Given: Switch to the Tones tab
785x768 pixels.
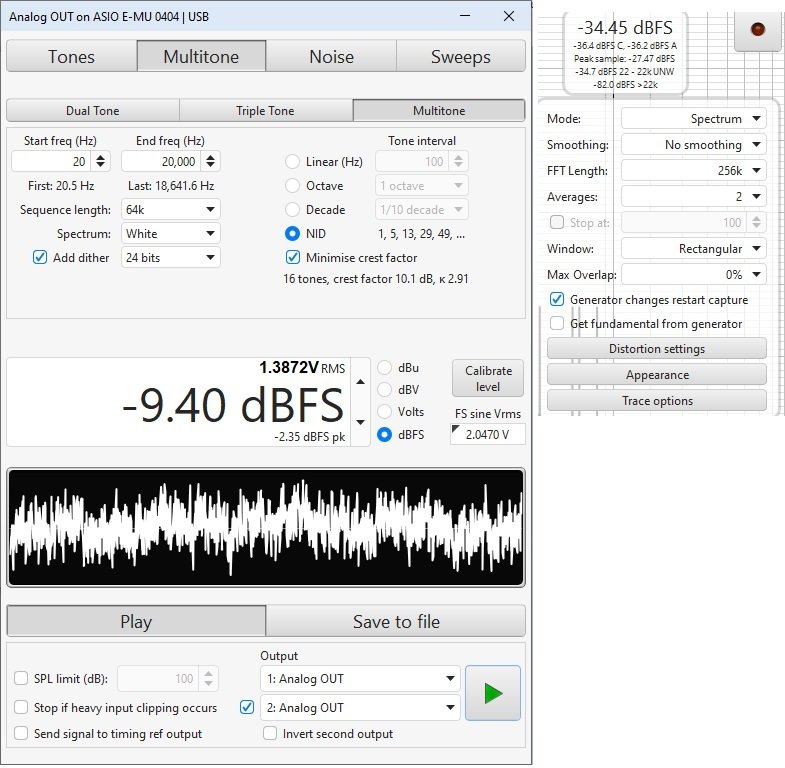Looking at the screenshot, I should tap(71, 57).
